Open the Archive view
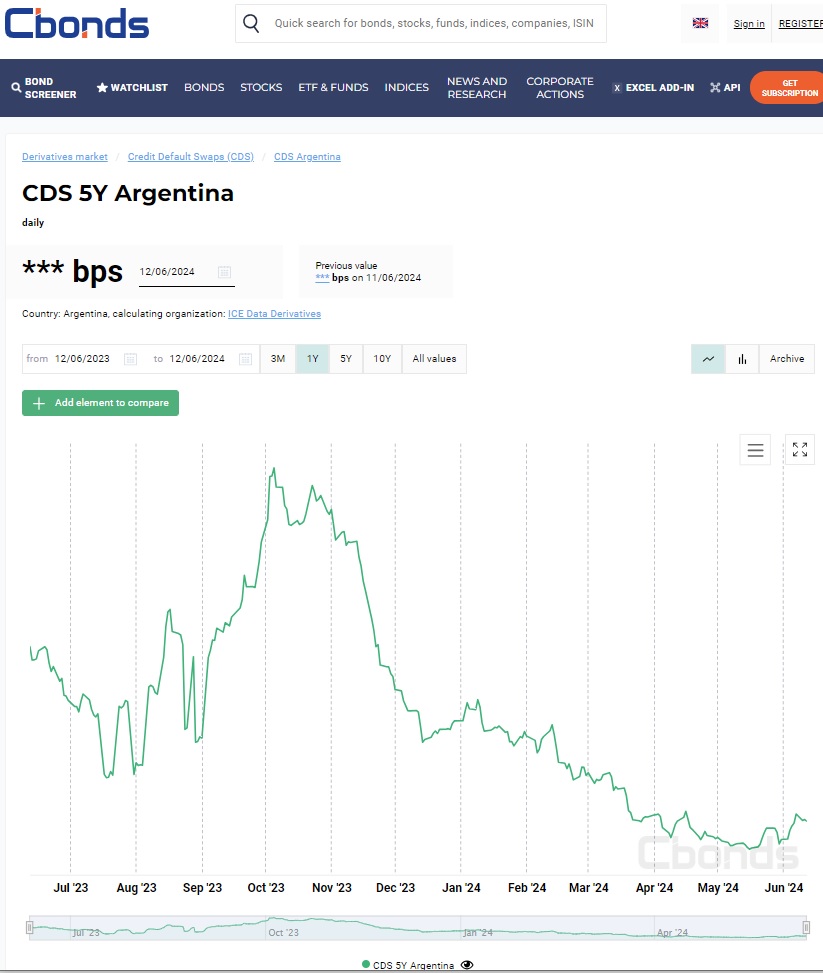 pyautogui.click(x=787, y=359)
